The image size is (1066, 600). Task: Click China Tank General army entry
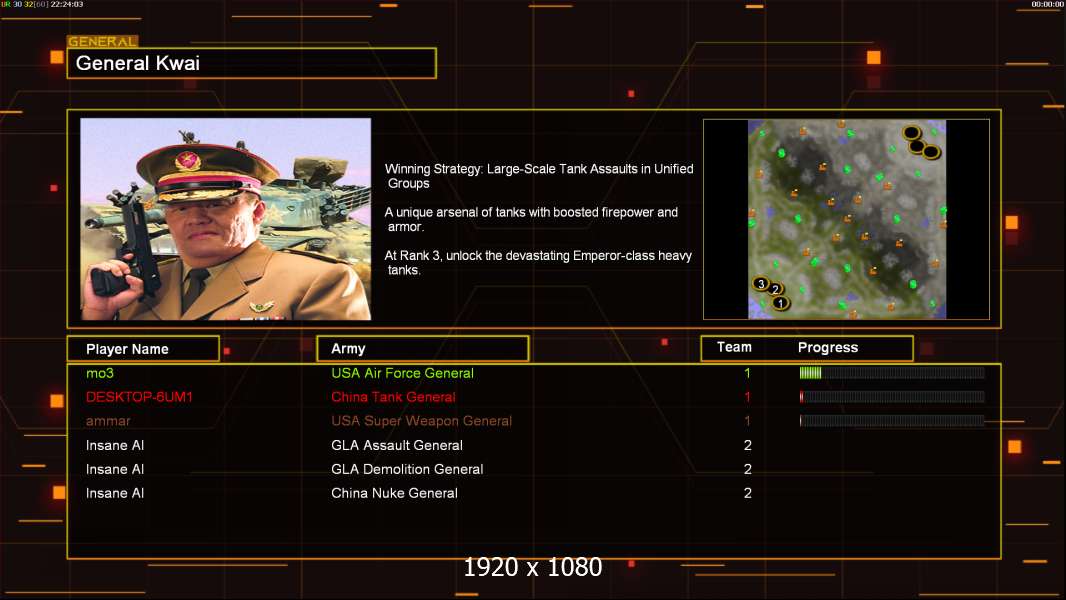394,397
